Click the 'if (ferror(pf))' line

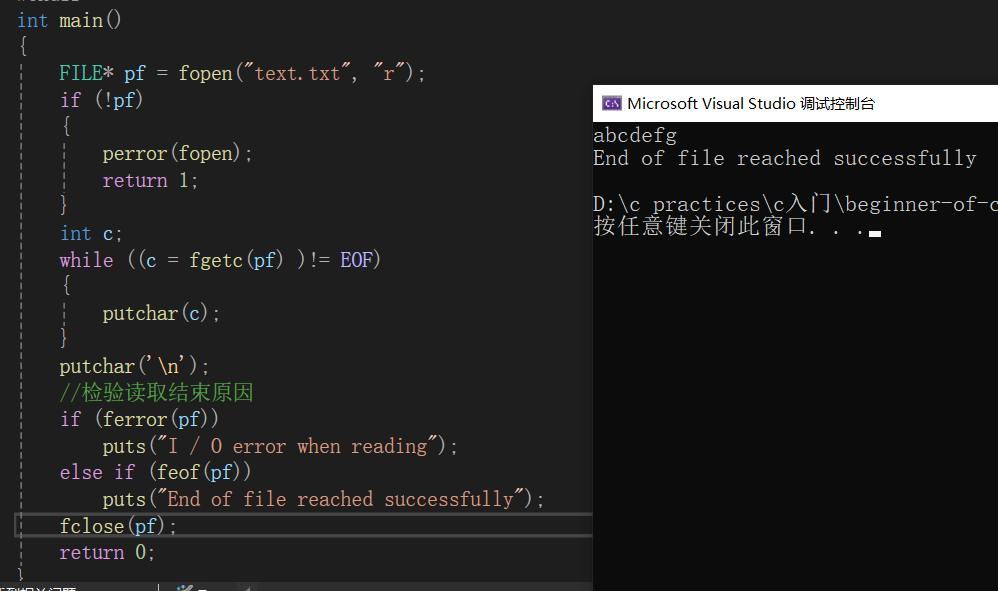[x=139, y=419]
